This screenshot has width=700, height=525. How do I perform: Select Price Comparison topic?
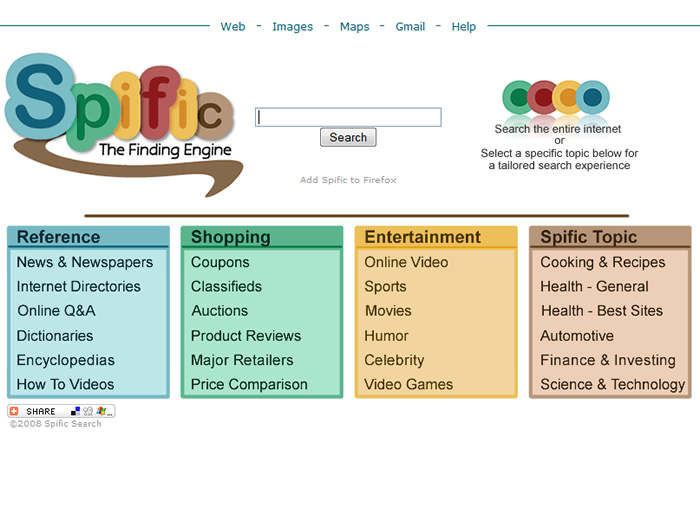pos(249,384)
